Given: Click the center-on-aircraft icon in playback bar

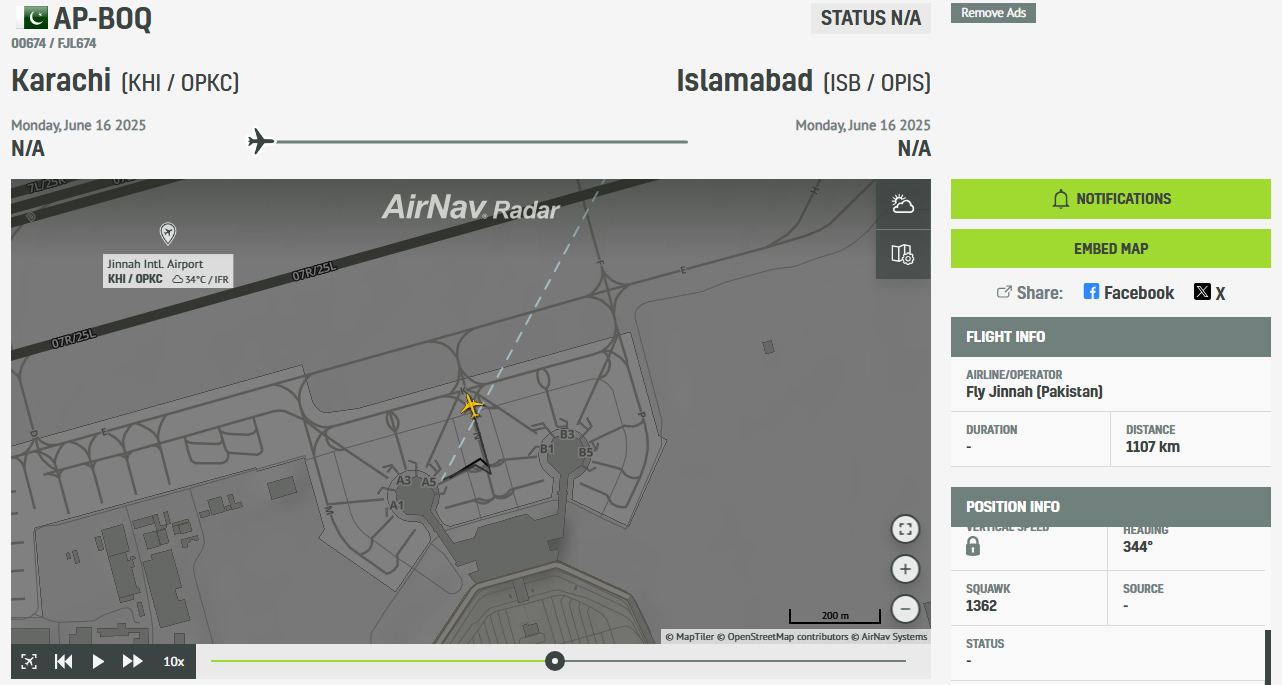Looking at the screenshot, I should pos(29,661).
